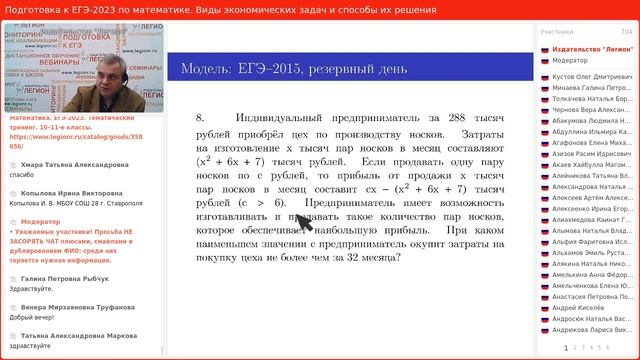
Task: Click chat author Галина Петровна Рыбчук
Action: click(x=65, y=279)
